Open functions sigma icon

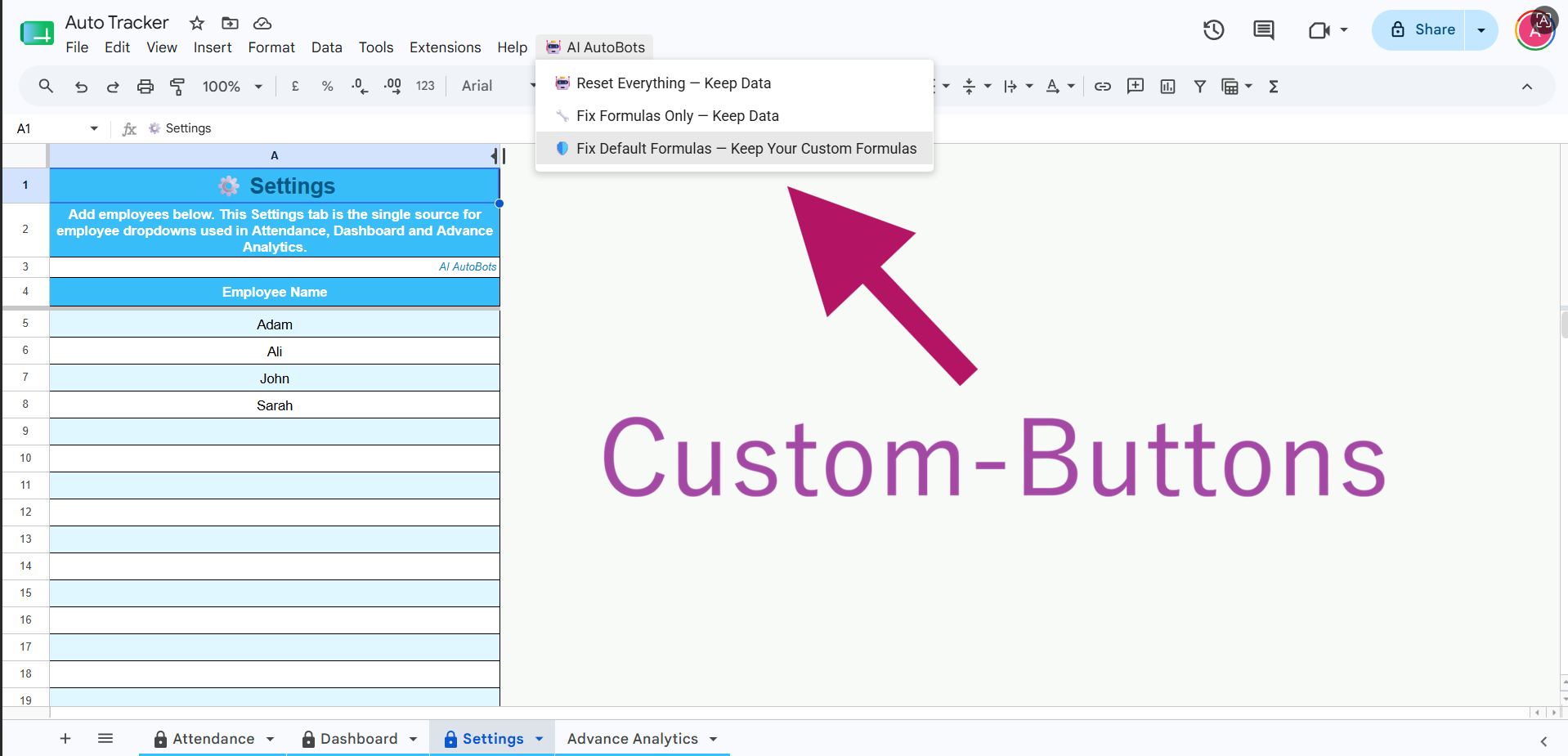point(1273,86)
